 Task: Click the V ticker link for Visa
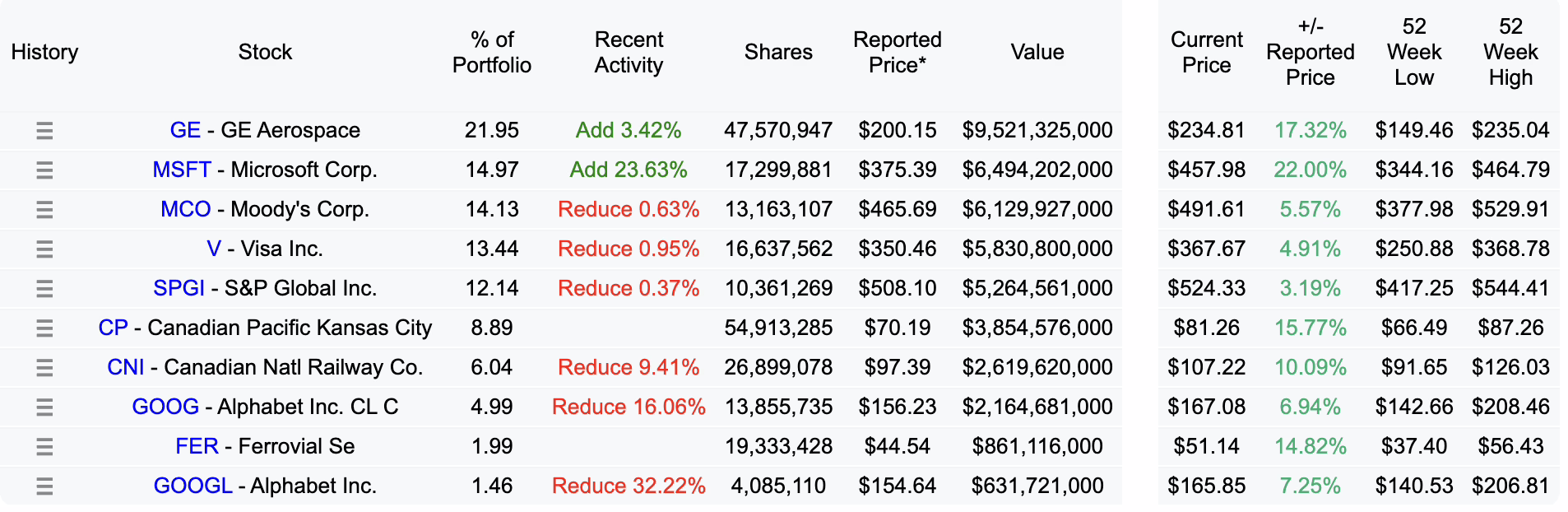[x=214, y=249]
